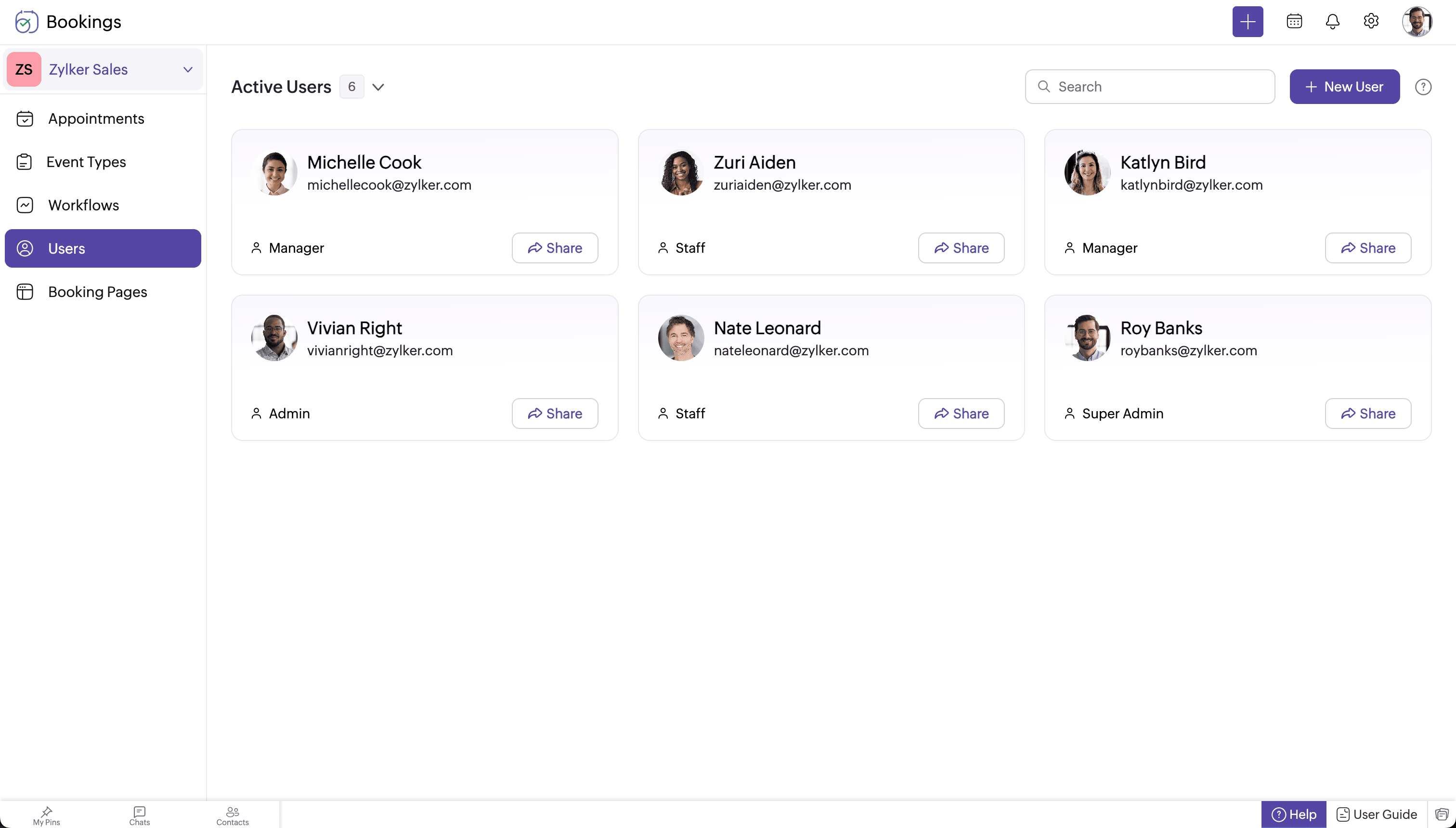Click the question mark help icon near New User
Image resolution: width=1456 pixels, height=828 pixels.
click(x=1423, y=87)
